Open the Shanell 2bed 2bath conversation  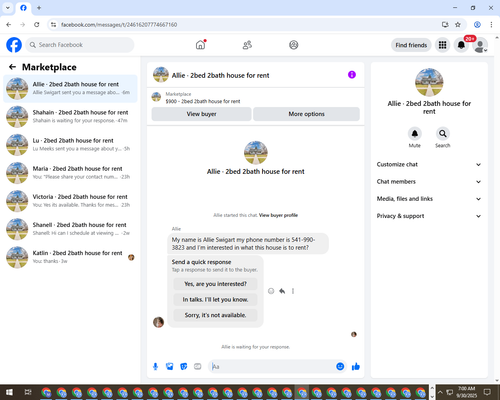(x=70, y=229)
